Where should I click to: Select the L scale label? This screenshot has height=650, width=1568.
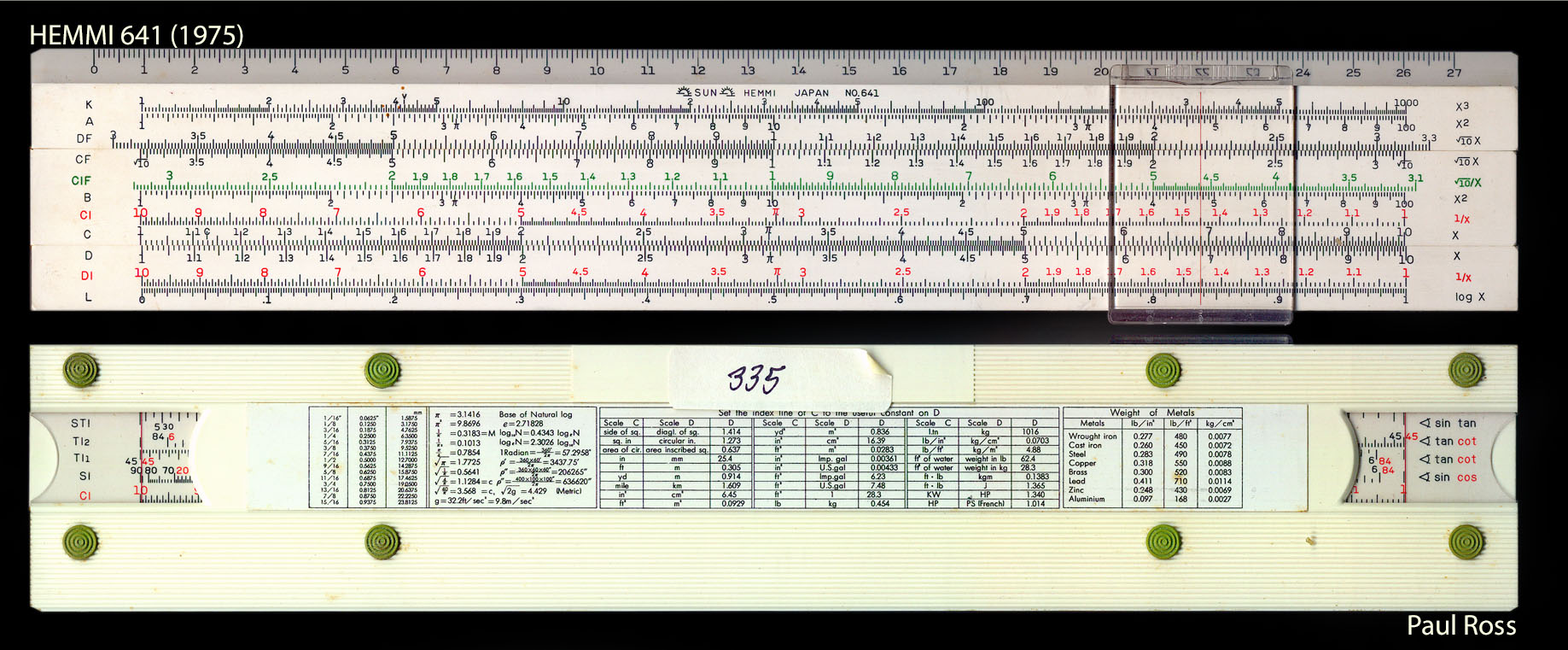[88, 296]
